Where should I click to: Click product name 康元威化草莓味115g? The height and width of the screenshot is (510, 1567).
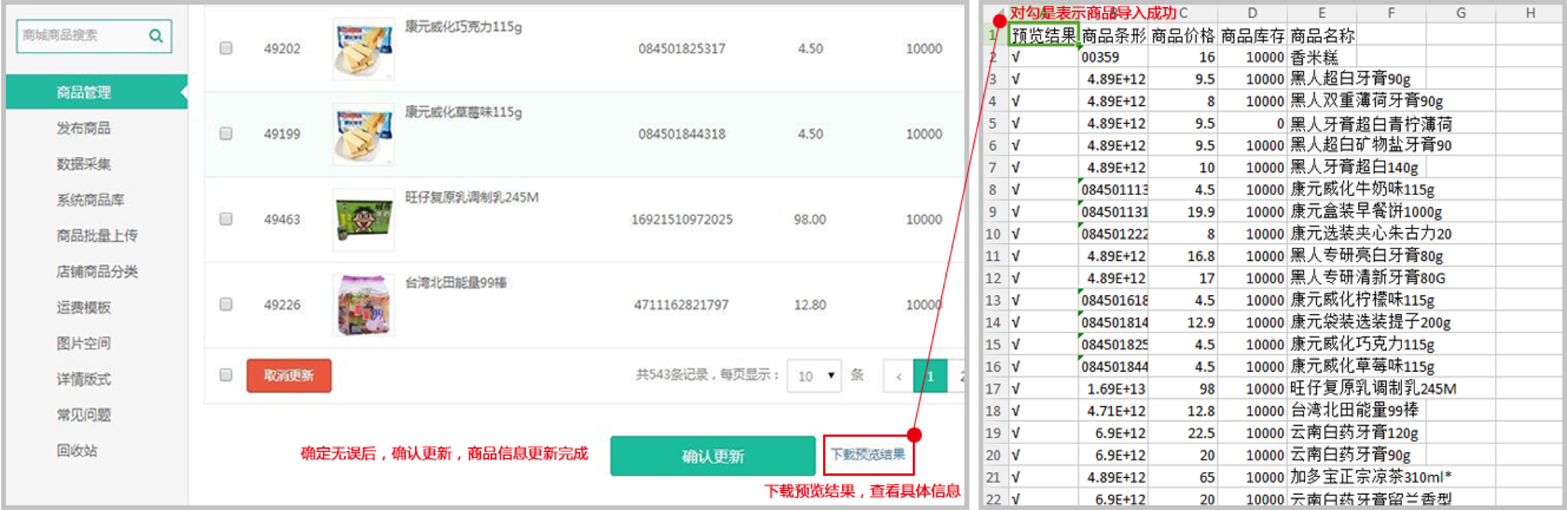click(463, 112)
